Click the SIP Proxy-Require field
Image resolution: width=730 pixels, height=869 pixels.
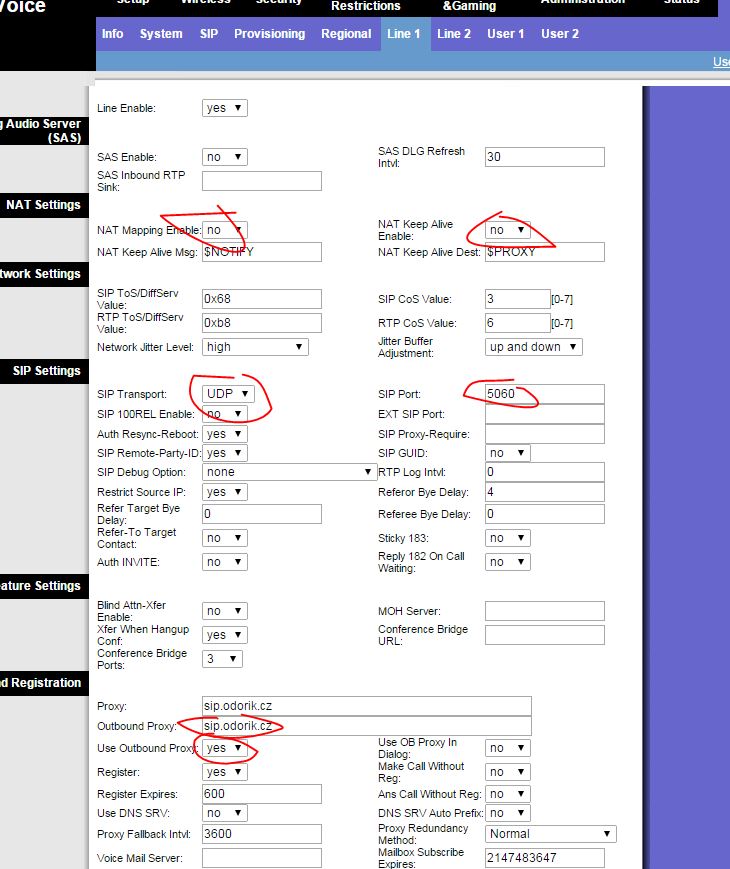(545, 434)
